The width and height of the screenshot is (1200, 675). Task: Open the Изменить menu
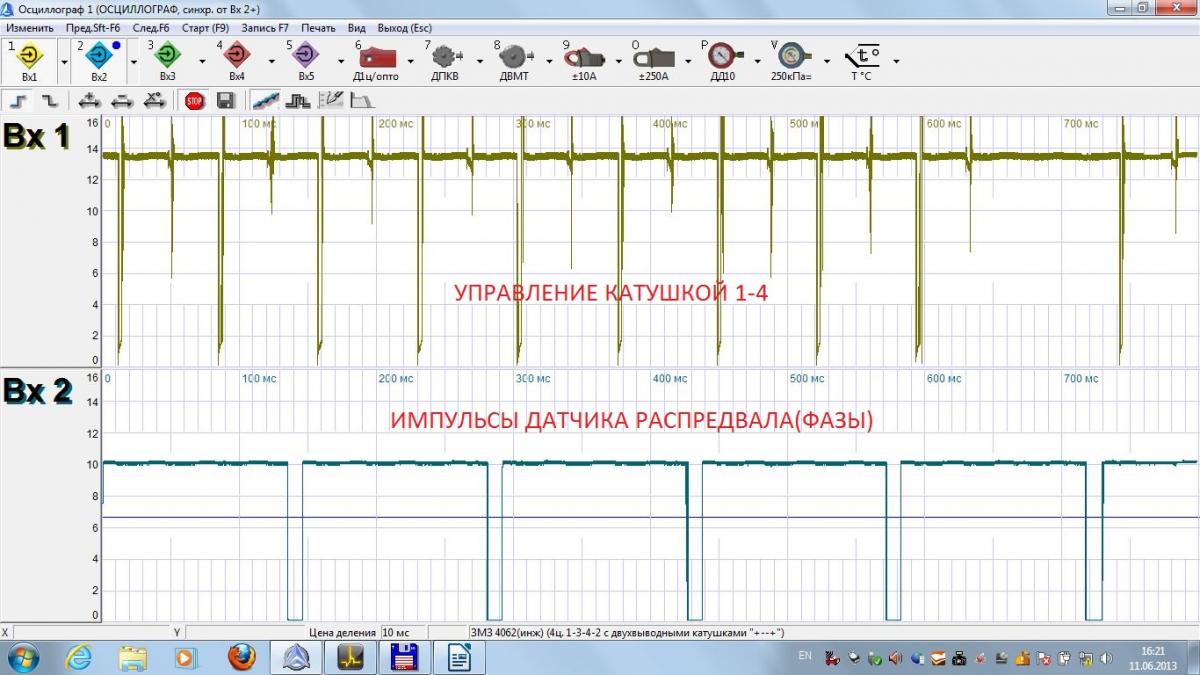pos(30,28)
